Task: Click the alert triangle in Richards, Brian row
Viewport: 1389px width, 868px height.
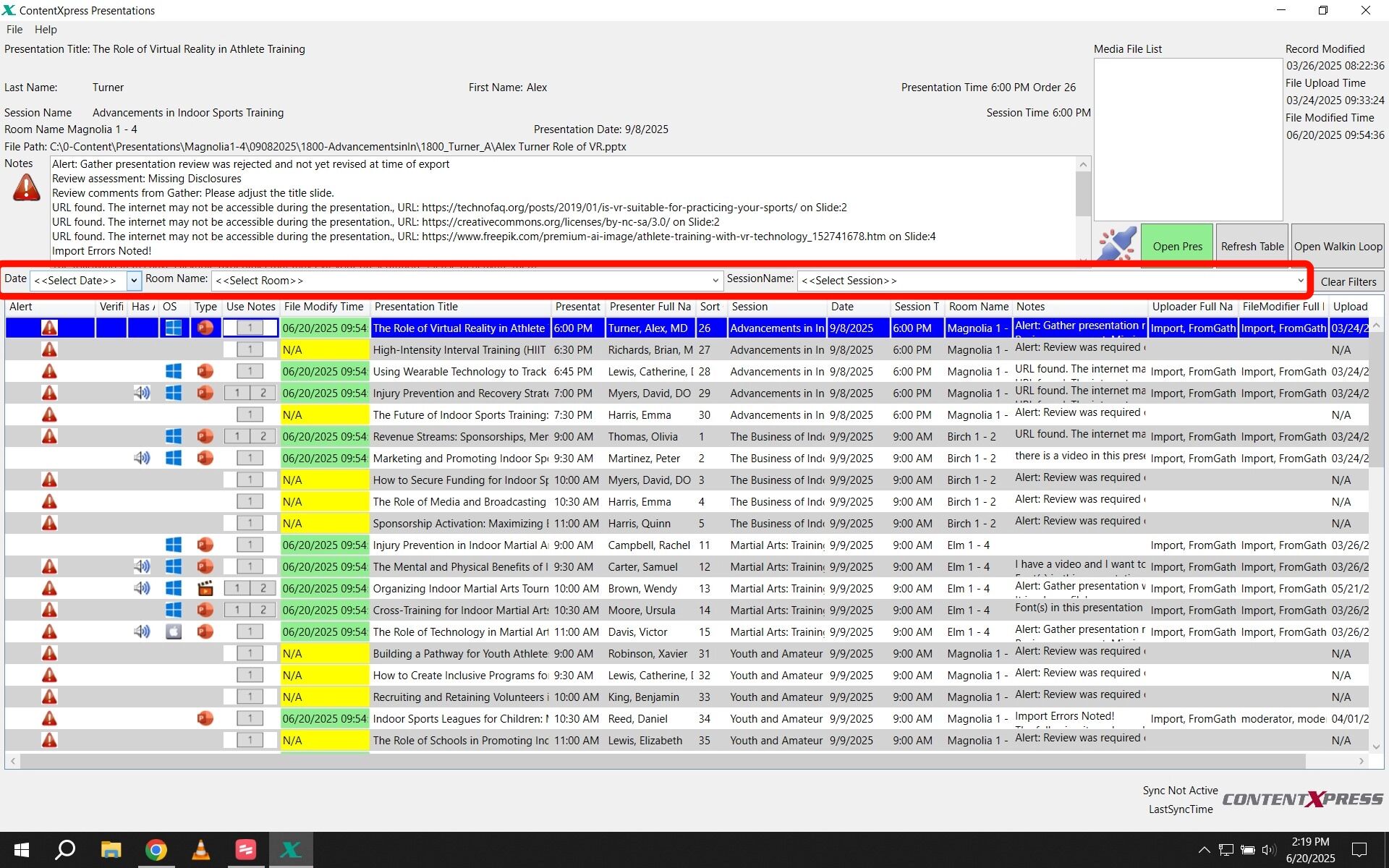Action: [49, 349]
